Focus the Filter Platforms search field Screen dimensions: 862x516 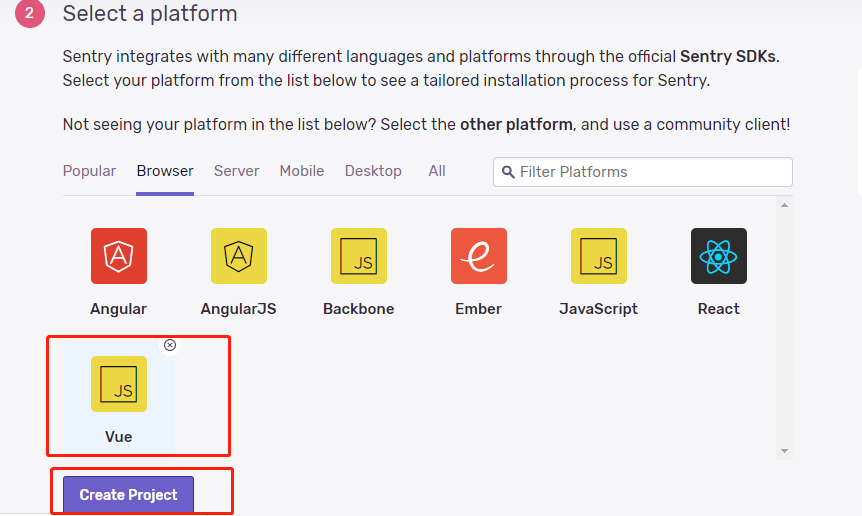[650, 172]
